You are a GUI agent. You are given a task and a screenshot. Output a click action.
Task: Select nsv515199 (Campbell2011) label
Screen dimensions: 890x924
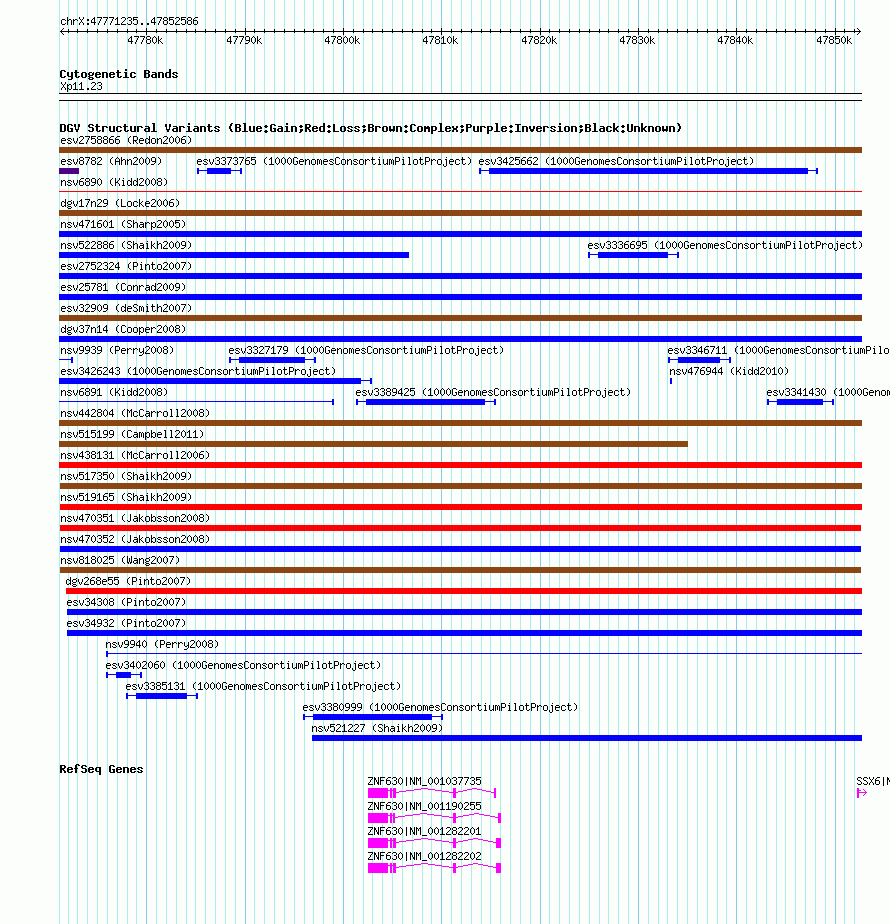pos(132,434)
